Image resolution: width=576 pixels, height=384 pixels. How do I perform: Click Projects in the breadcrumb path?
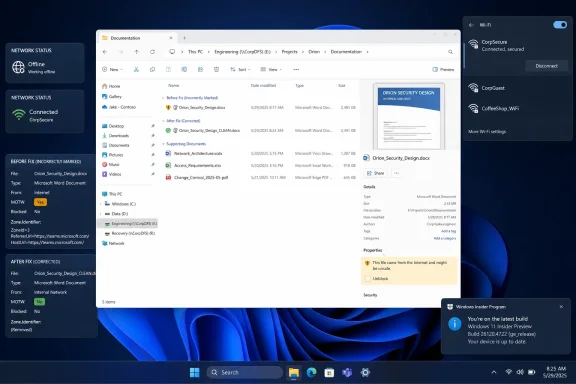289,52
